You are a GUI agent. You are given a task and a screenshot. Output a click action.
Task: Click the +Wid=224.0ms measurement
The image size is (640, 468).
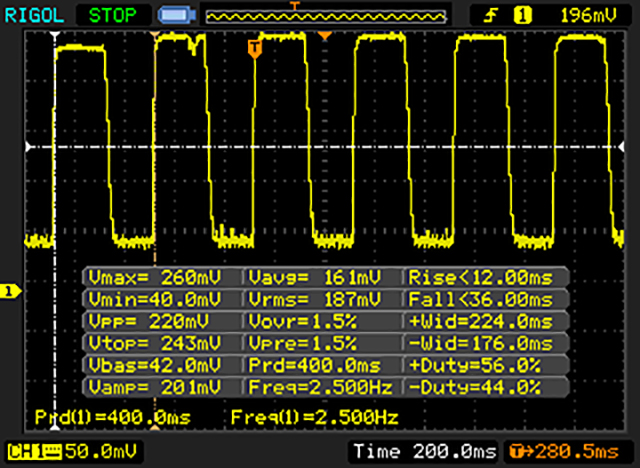(x=480, y=322)
